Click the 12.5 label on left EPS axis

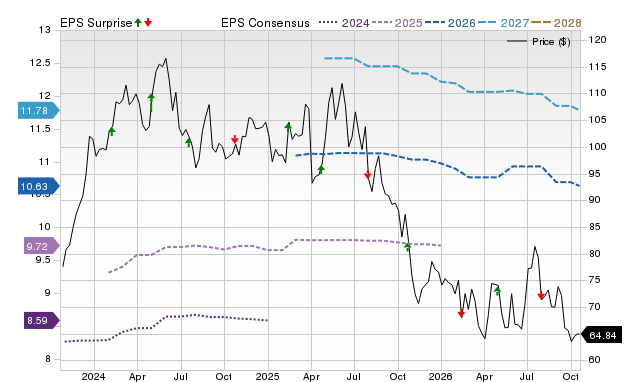[x=40, y=63]
